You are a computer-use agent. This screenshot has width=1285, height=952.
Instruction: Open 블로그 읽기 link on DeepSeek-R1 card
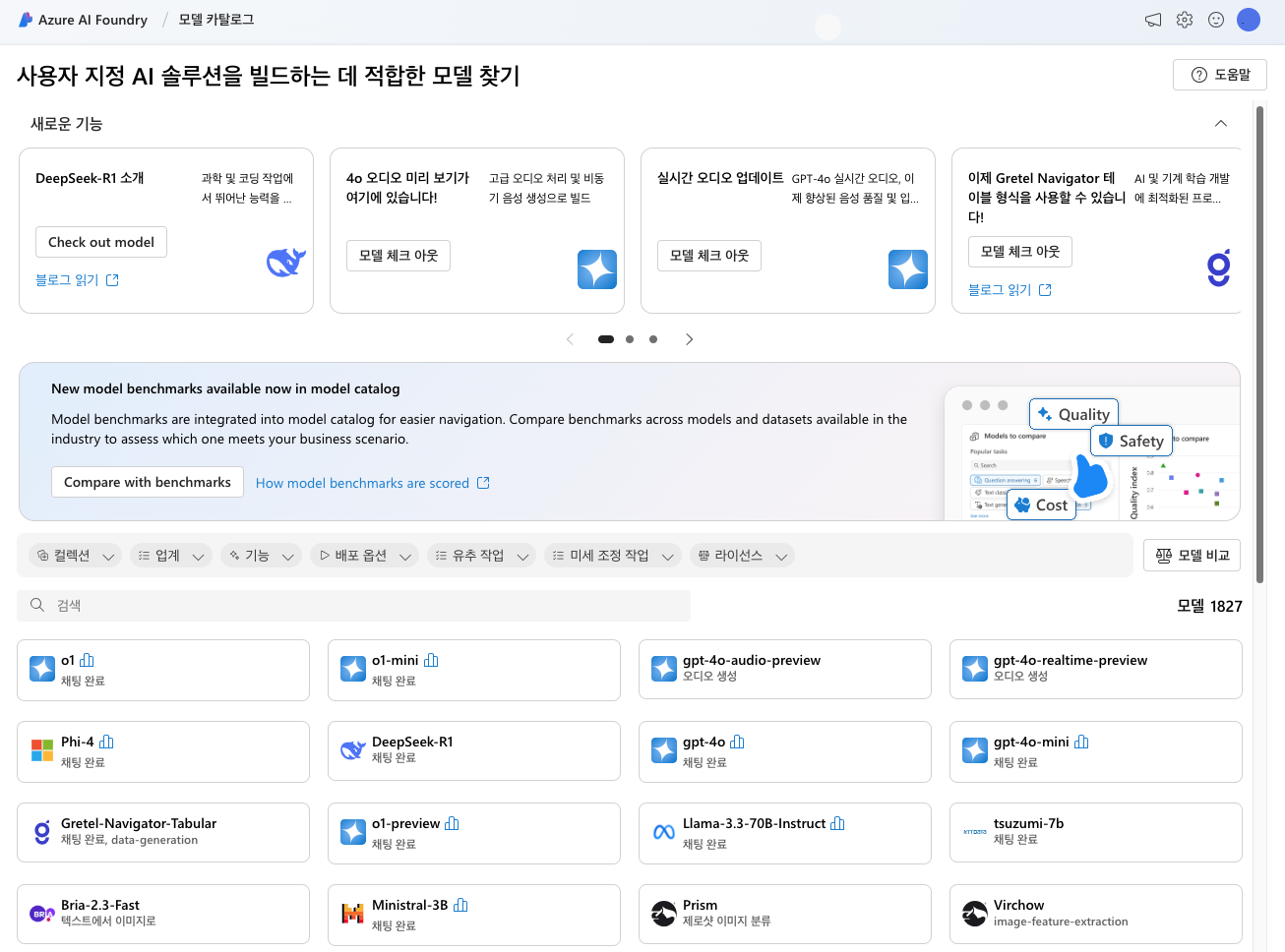point(77,280)
